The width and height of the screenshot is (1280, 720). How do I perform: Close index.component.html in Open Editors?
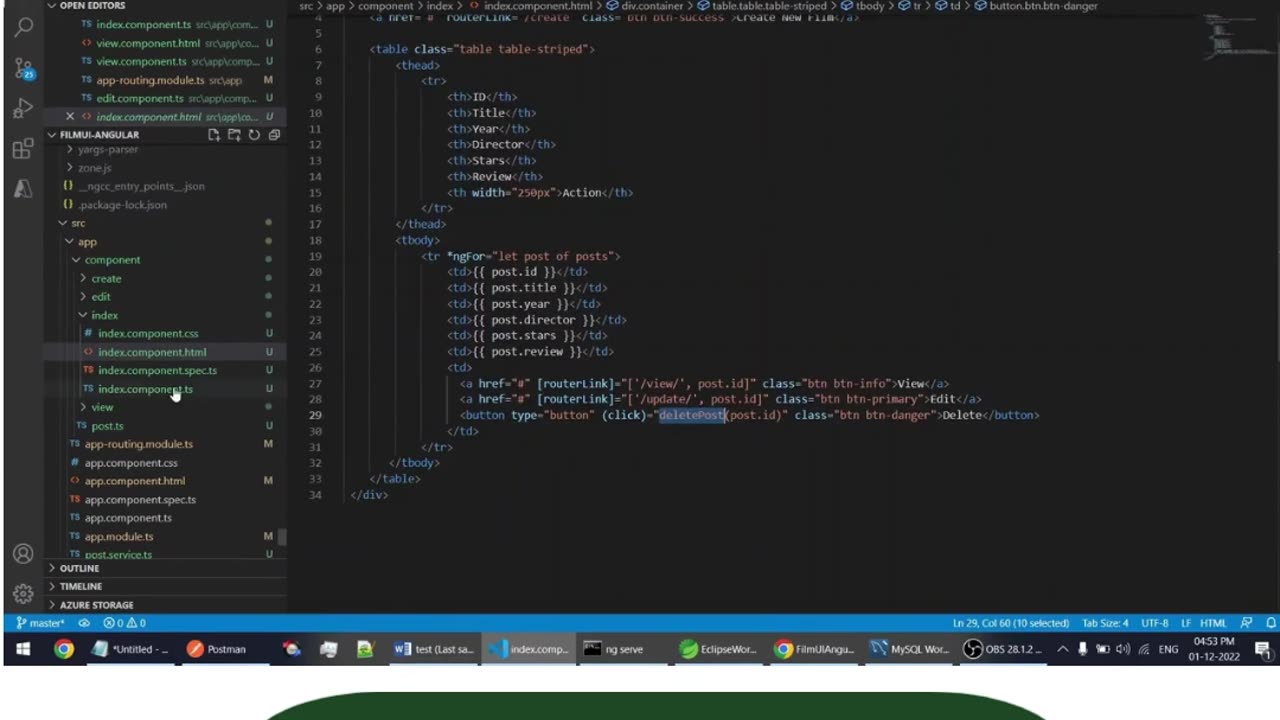(70, 117)
